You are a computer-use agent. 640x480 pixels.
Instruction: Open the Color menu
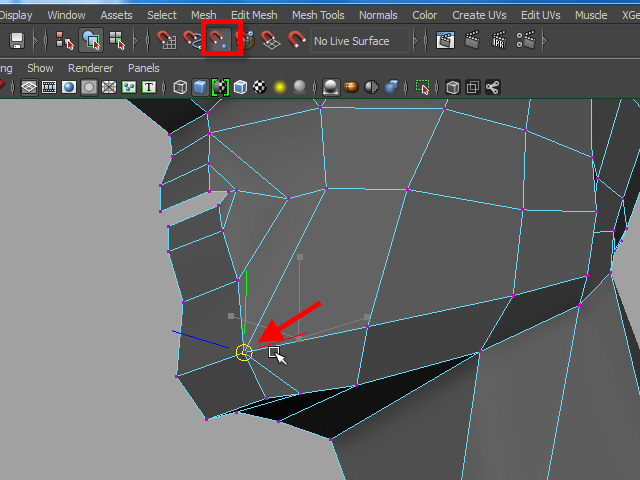pos(424,16)
